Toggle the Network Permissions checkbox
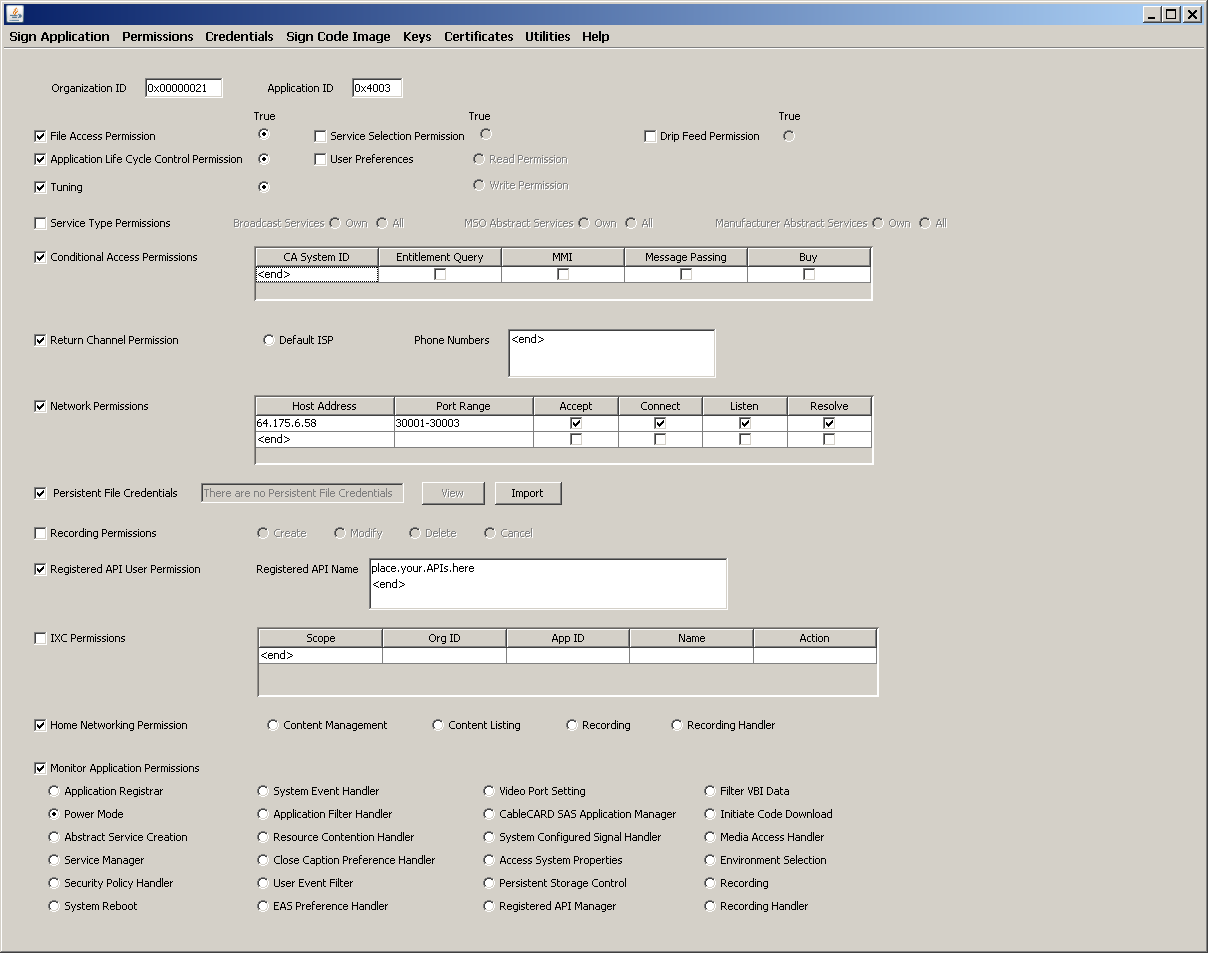1208x953 pixels. pos(40,406)
